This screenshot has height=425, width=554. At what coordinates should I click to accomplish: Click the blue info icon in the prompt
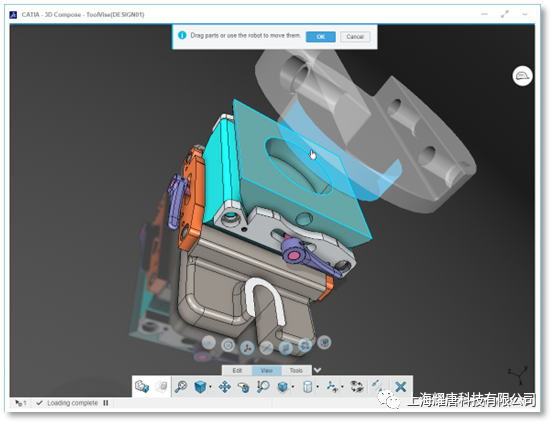[x=182, y=35]
